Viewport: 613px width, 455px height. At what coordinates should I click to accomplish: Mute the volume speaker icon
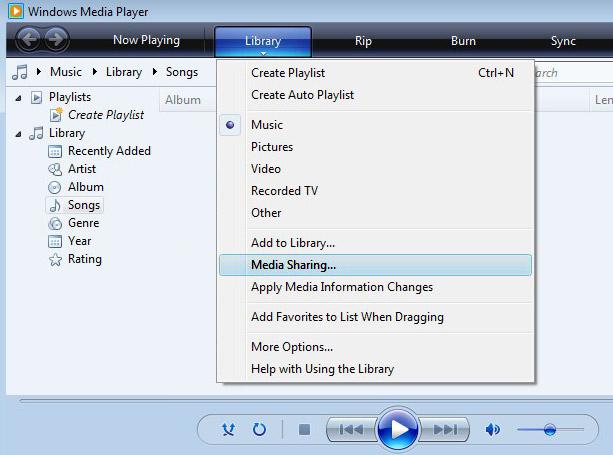pos(492,430)
